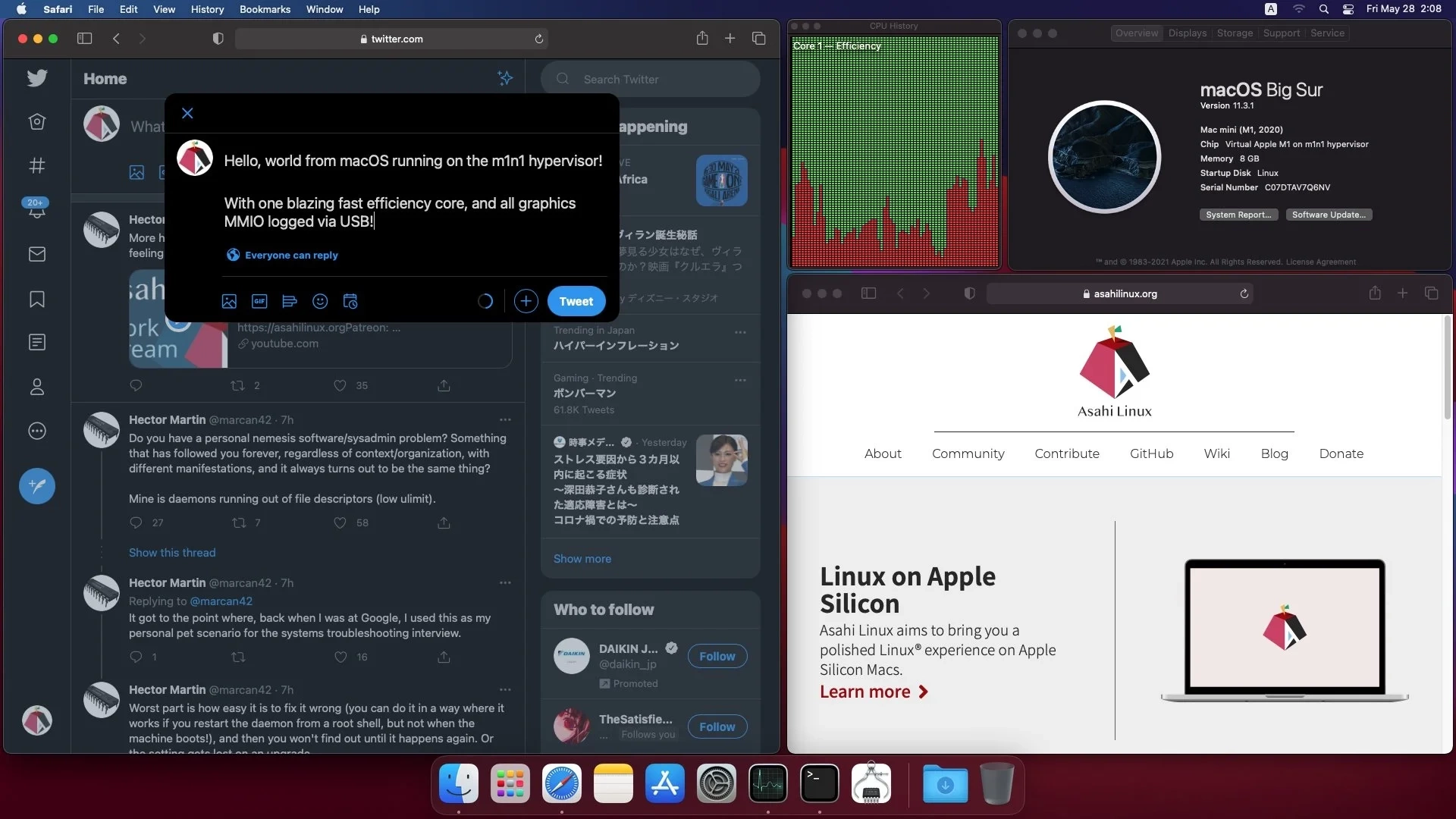Add a poll to the tweet
The image size is (1456, 819).
click(x=290, y=301)
